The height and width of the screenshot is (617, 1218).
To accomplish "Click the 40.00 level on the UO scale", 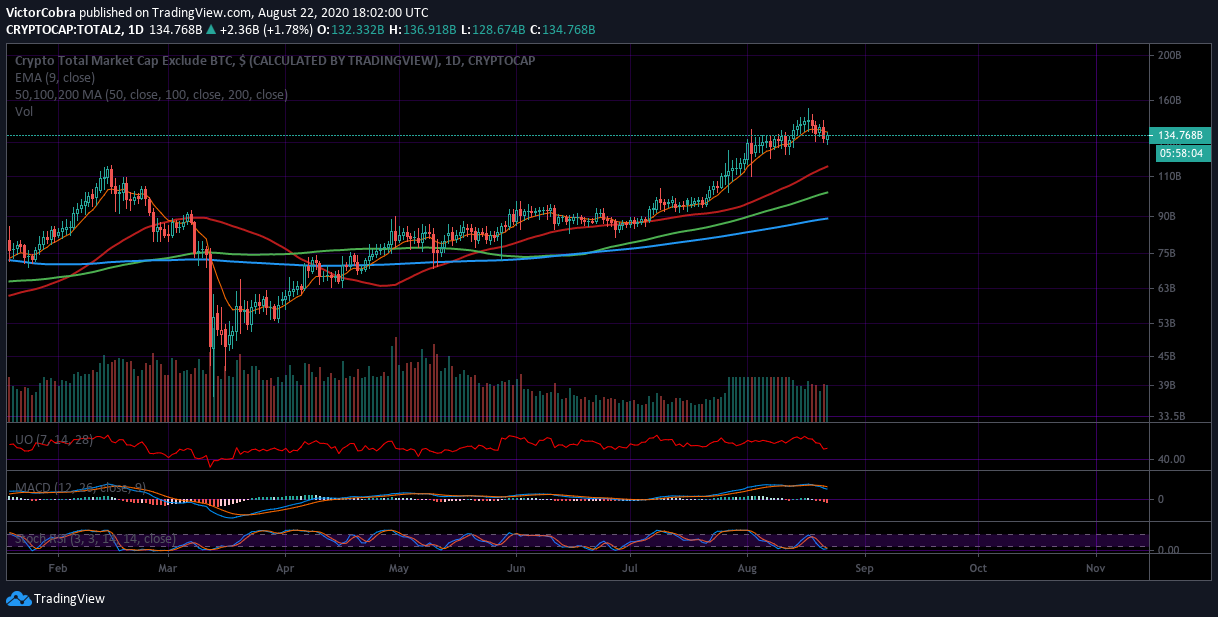I will (1171, 459).
